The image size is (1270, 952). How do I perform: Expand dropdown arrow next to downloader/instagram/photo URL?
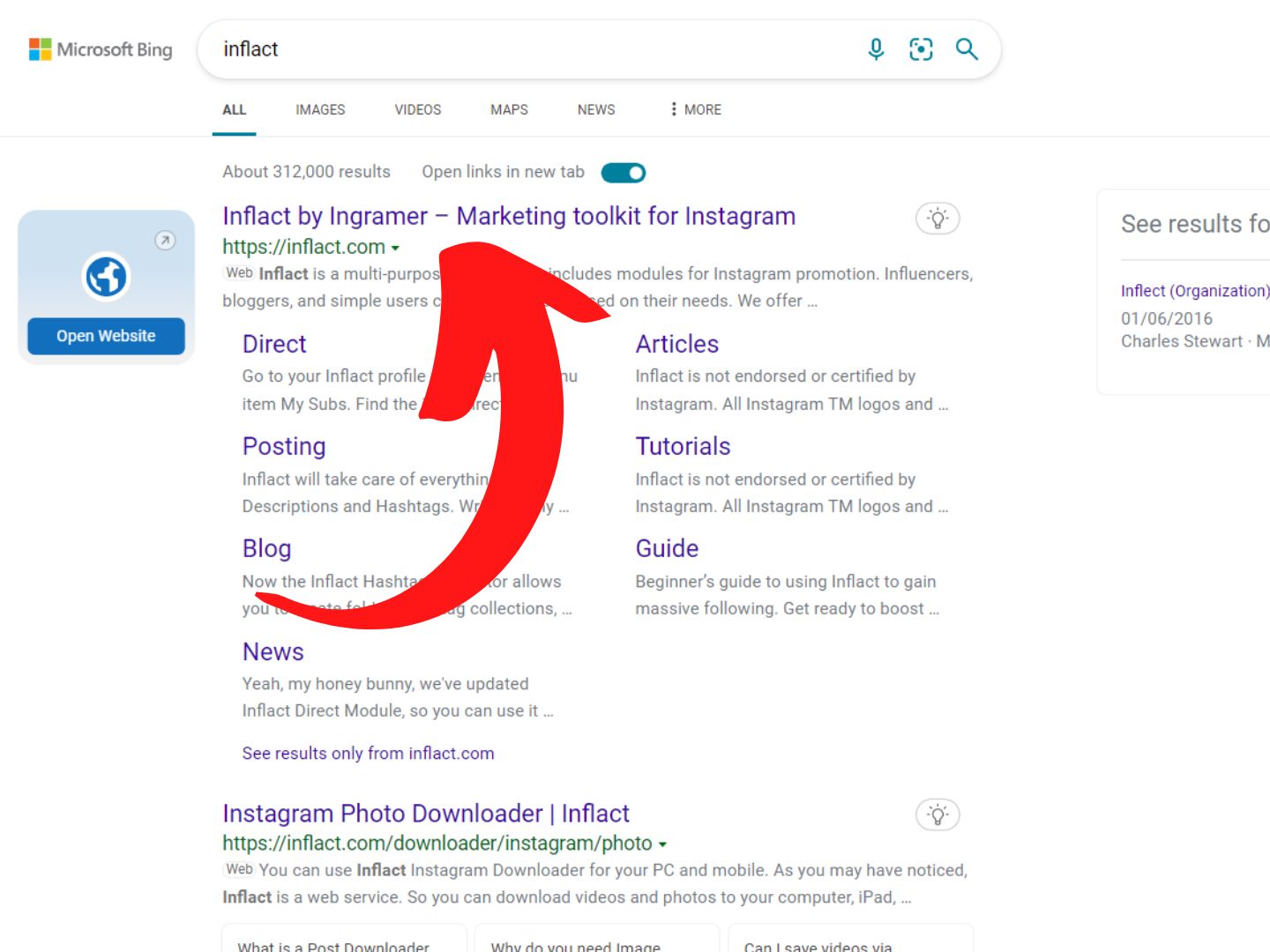662,844
